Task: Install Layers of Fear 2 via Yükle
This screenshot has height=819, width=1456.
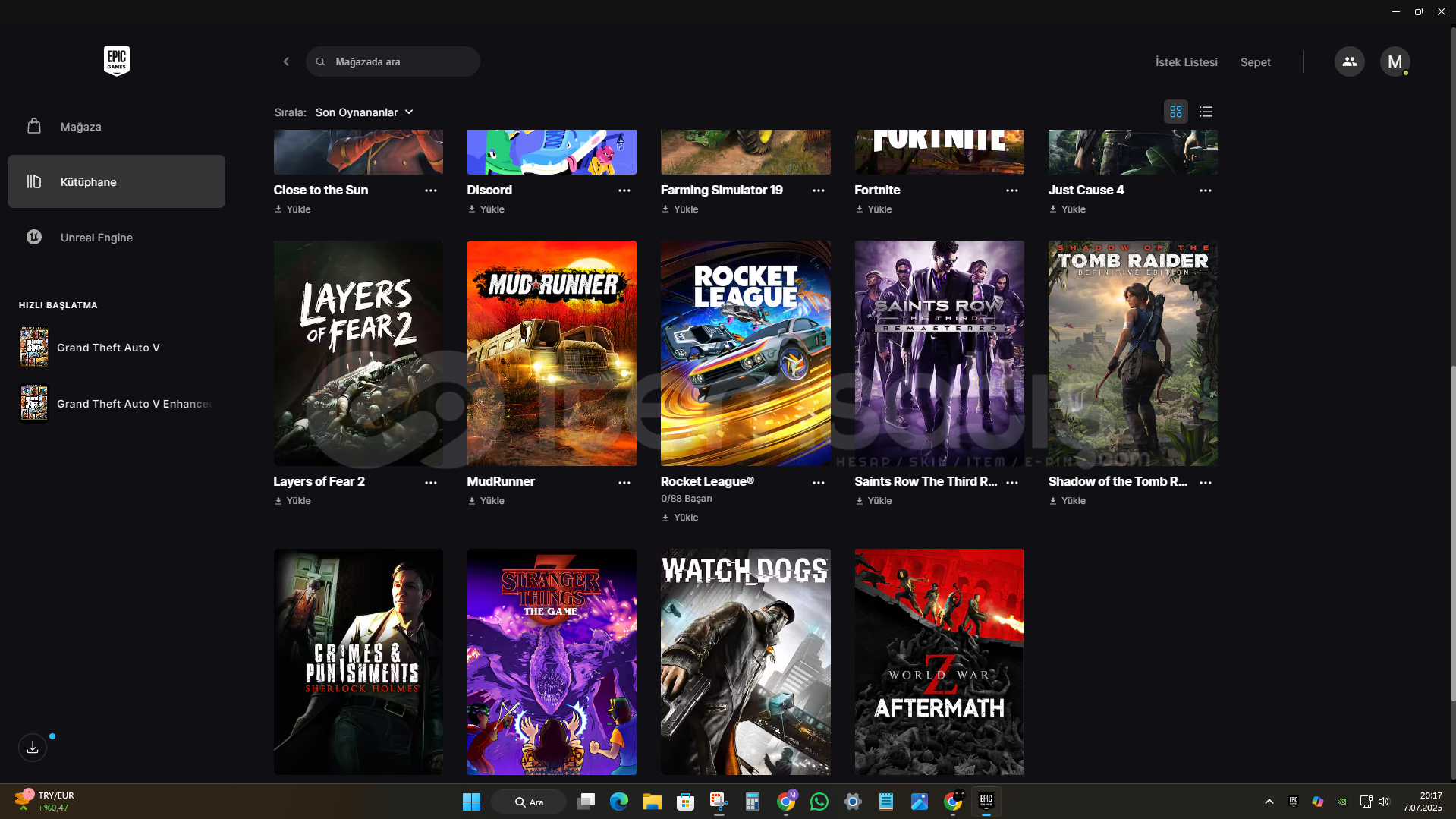Action: click(293, 501)
